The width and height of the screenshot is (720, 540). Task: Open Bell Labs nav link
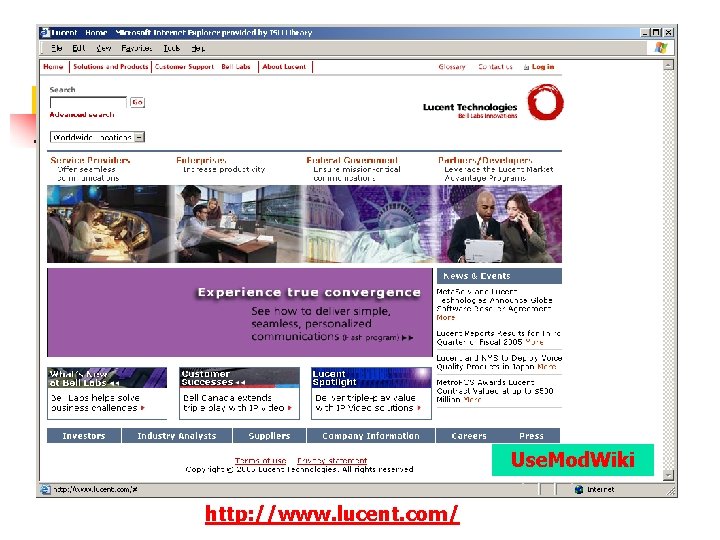coord(236,67)
